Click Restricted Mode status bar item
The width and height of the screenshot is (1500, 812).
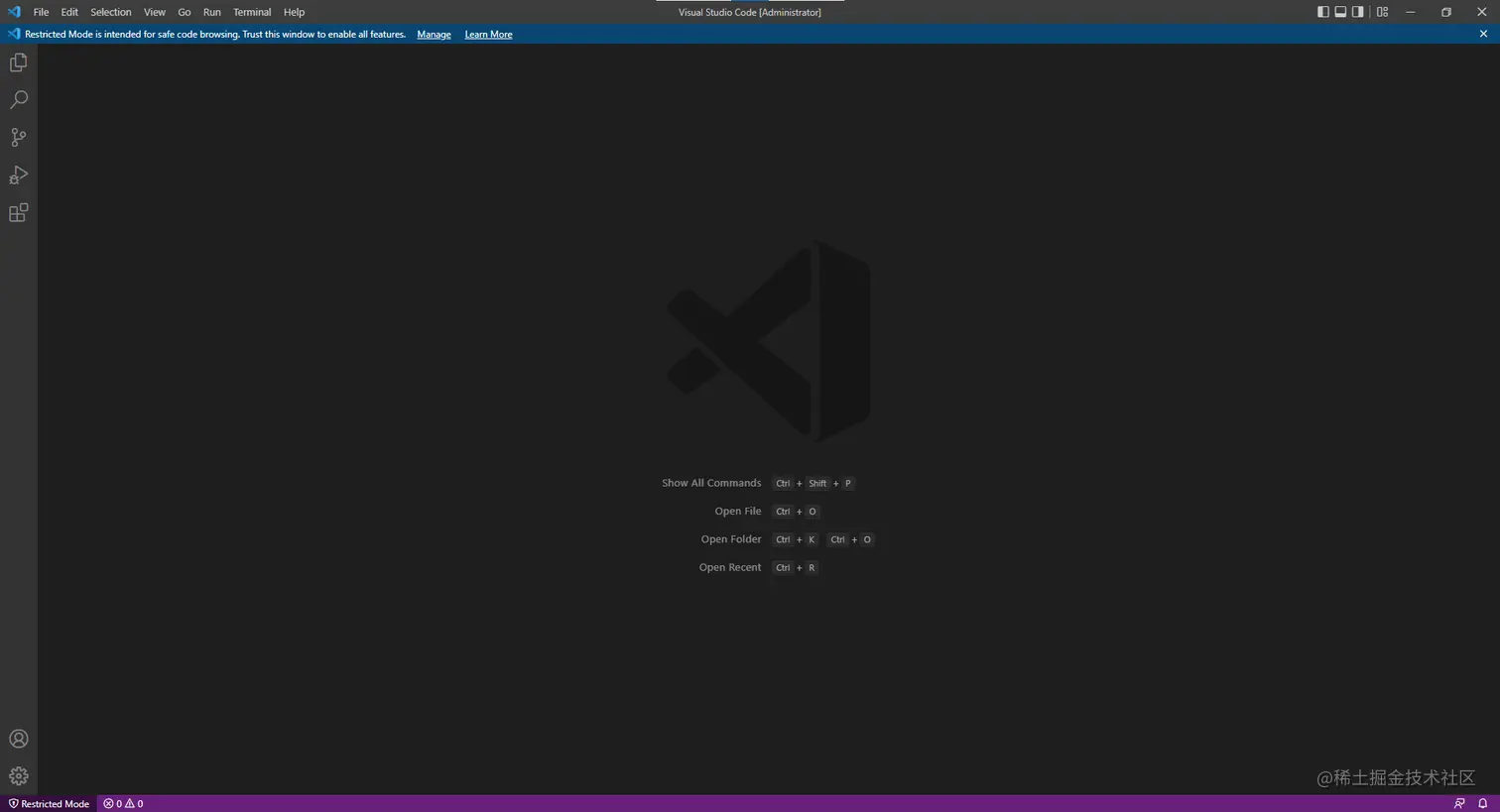pyautogui.click(x=49, y=804)
